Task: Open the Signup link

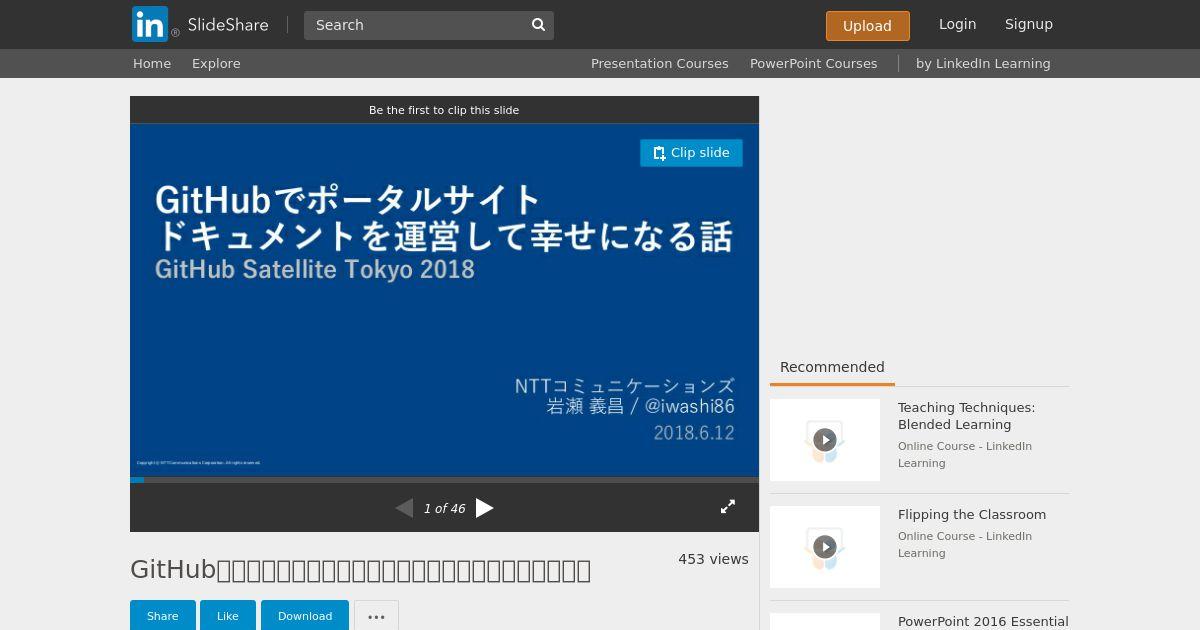Action: 1028,24
